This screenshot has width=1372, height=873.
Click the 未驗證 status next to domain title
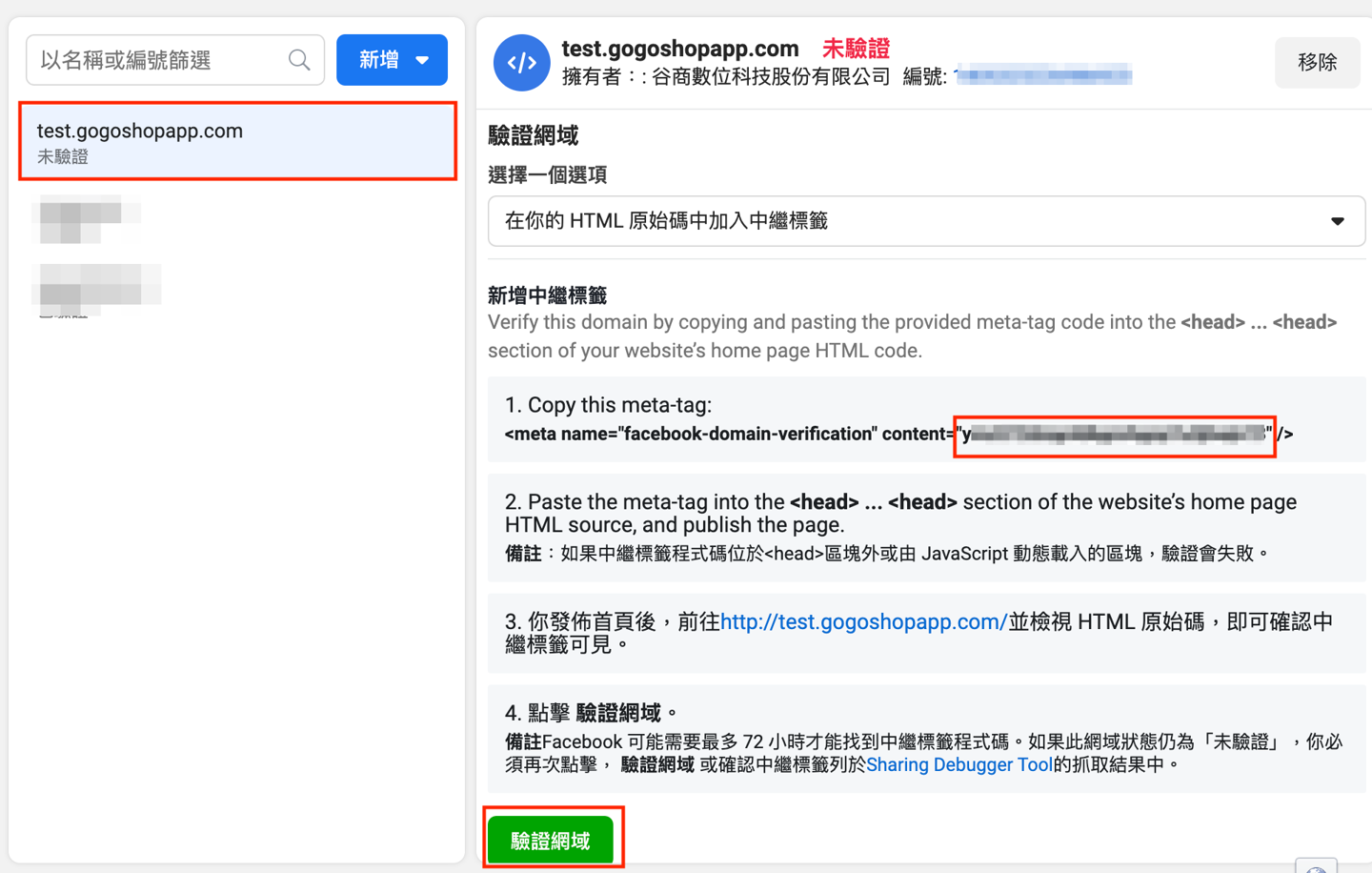tap(856, 49)
